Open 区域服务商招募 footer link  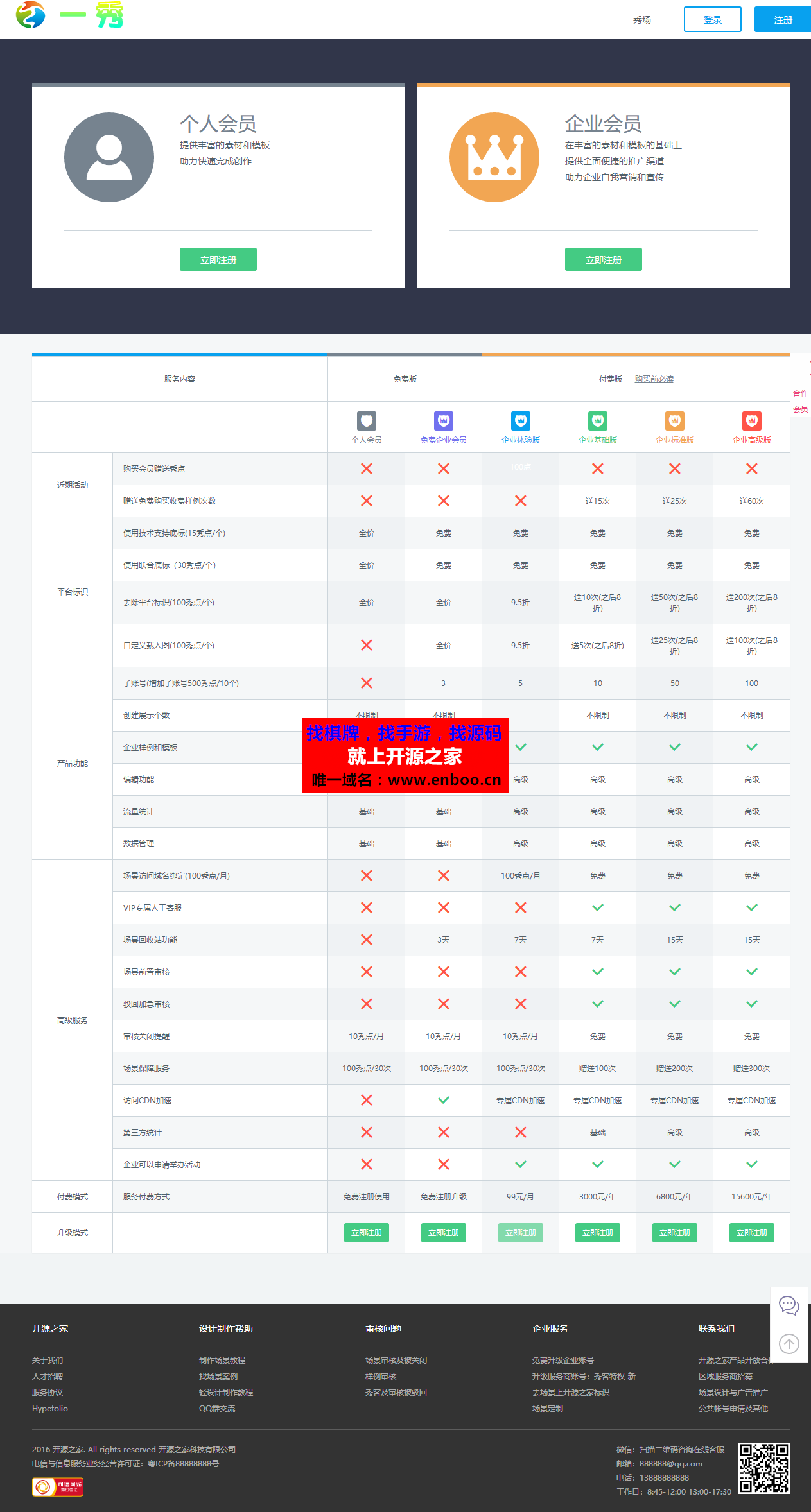726,1377
